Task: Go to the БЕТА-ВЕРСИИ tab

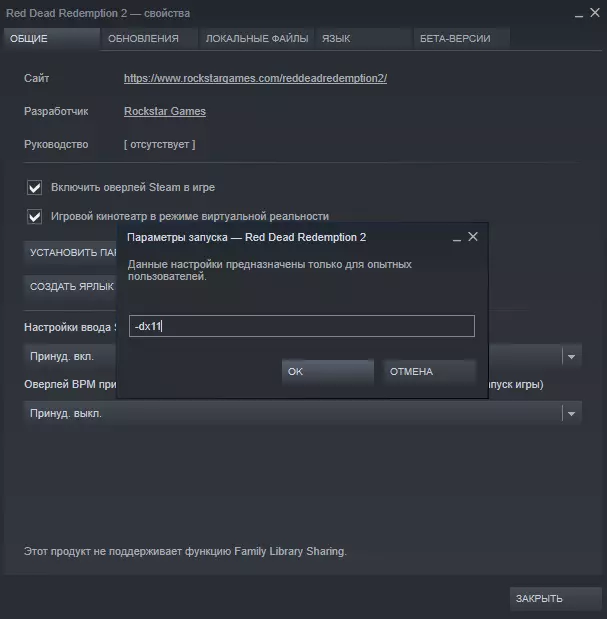Action: (x=461, y=38)
